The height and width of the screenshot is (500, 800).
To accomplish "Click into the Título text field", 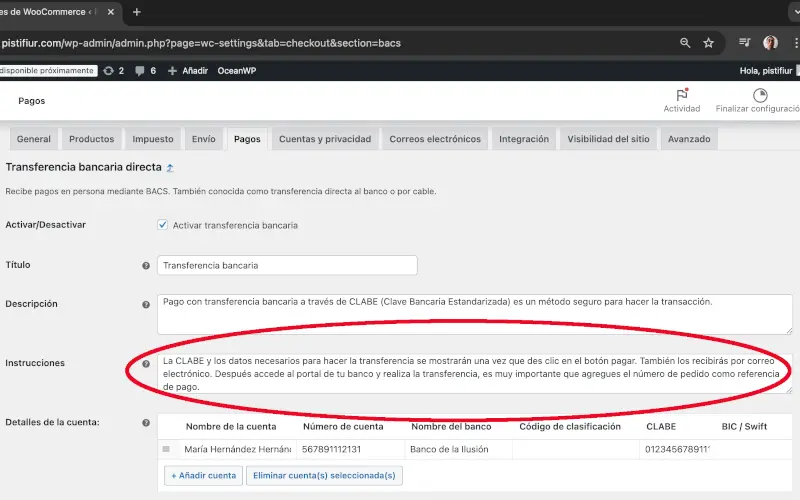I will pos(287,266).
